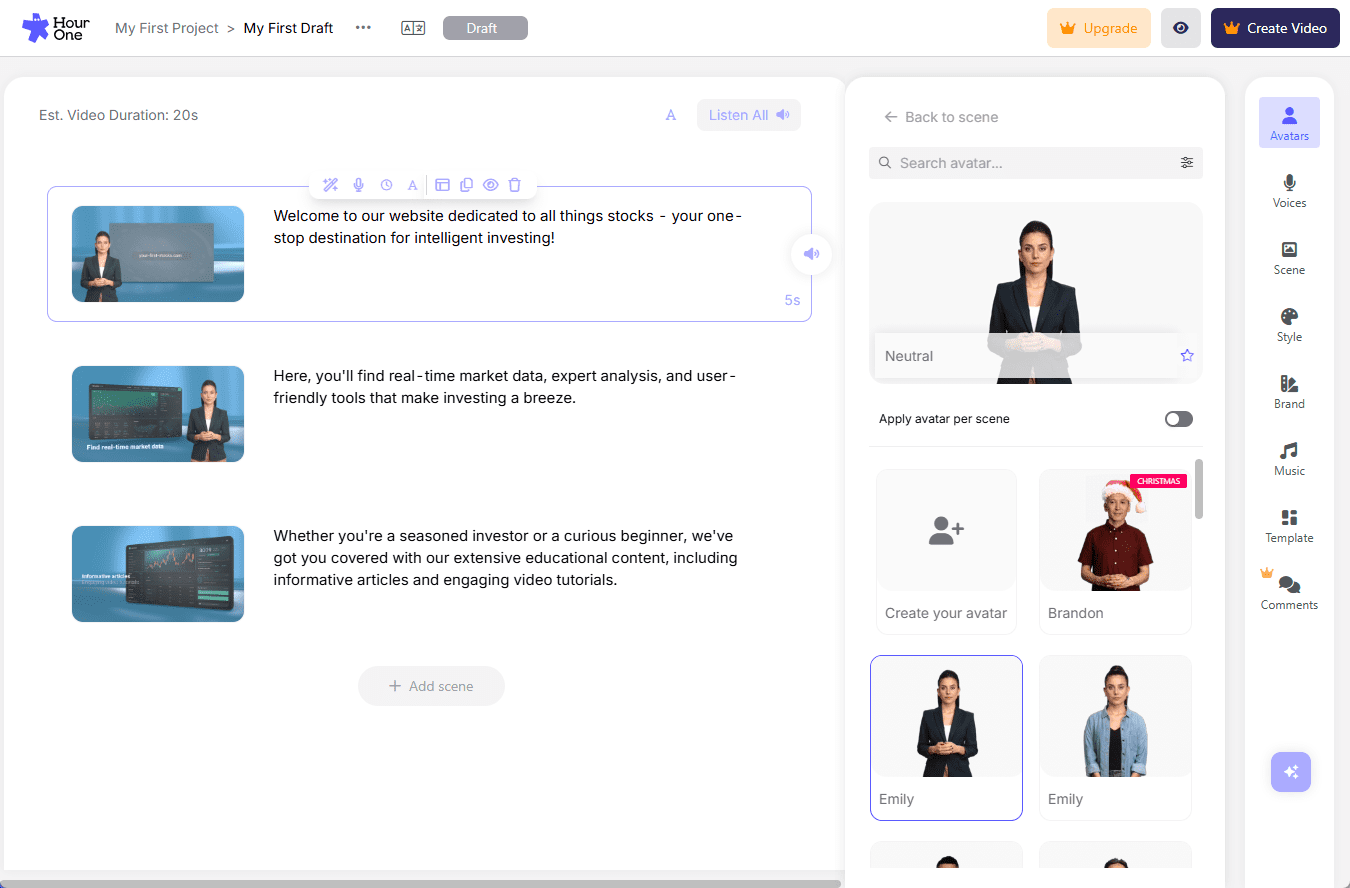Select the Create your avatar card
This screenshot has height=888, width=1350.
(946, 552)
